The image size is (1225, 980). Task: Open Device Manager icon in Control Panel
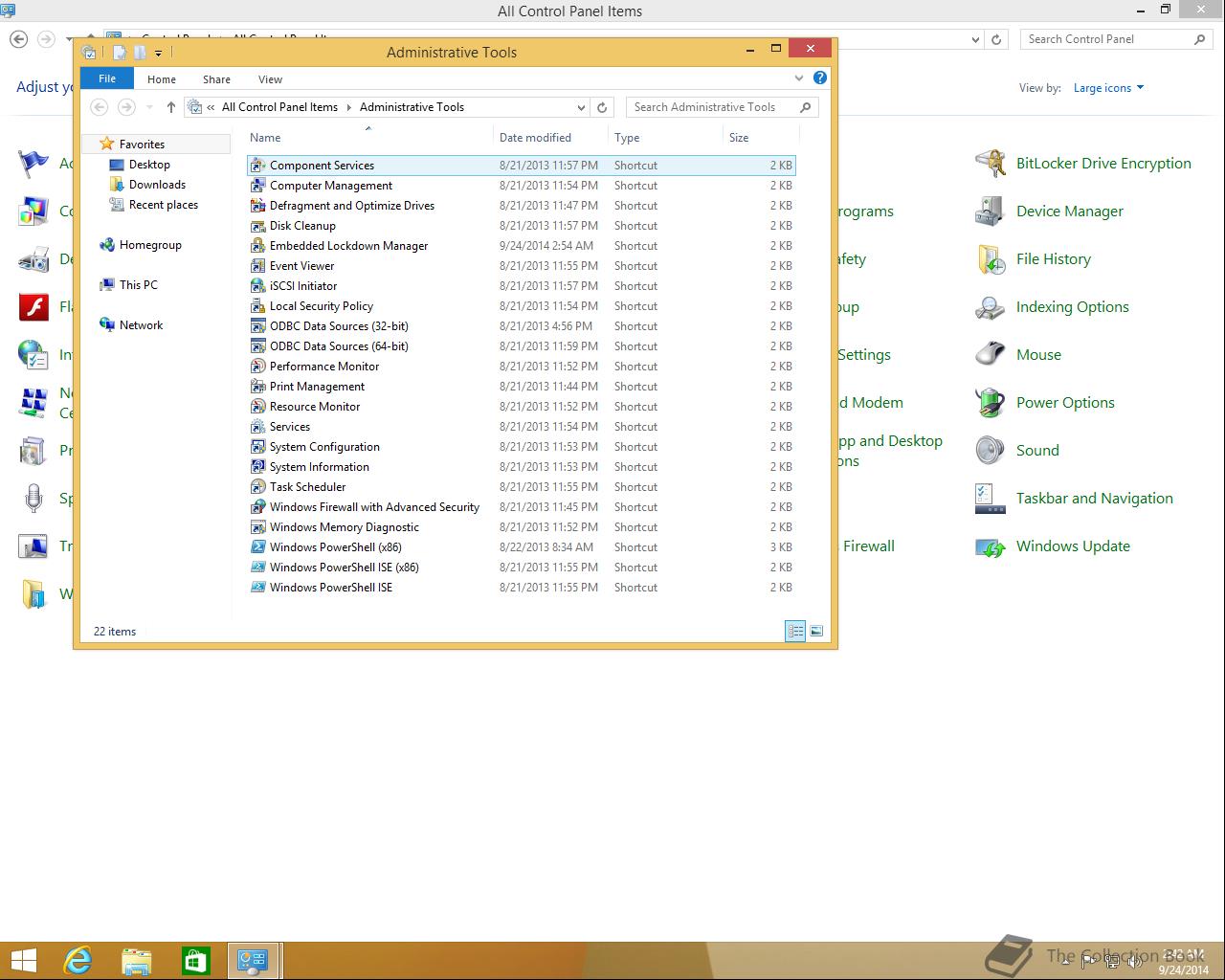pos(991,212)
